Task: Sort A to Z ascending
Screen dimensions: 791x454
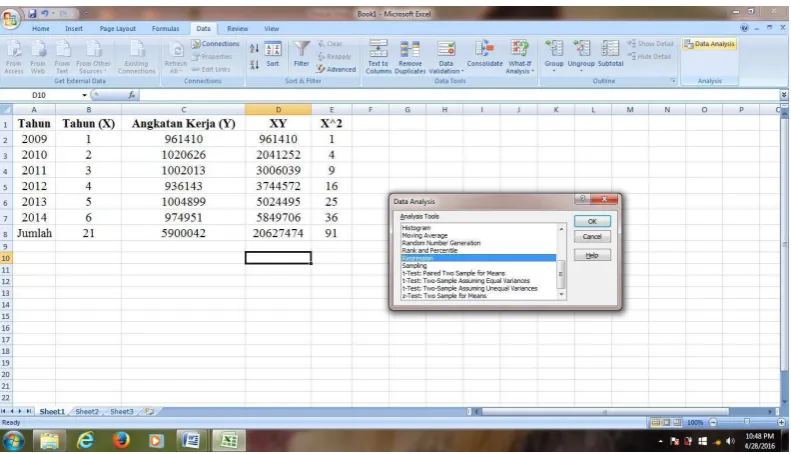Action: pos(254,48)
